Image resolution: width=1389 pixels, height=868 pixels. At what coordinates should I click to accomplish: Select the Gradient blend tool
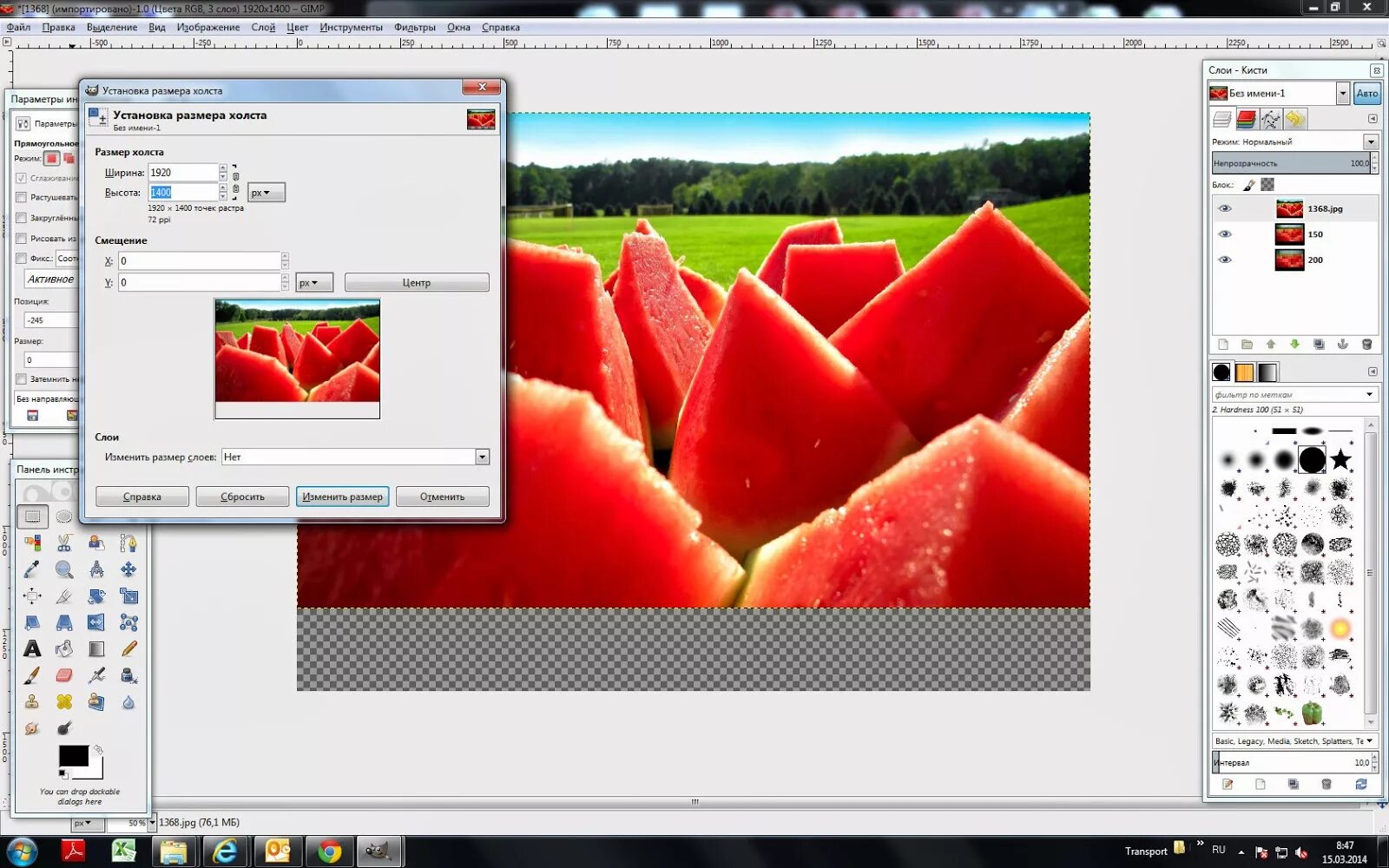[x=96, y=648]
